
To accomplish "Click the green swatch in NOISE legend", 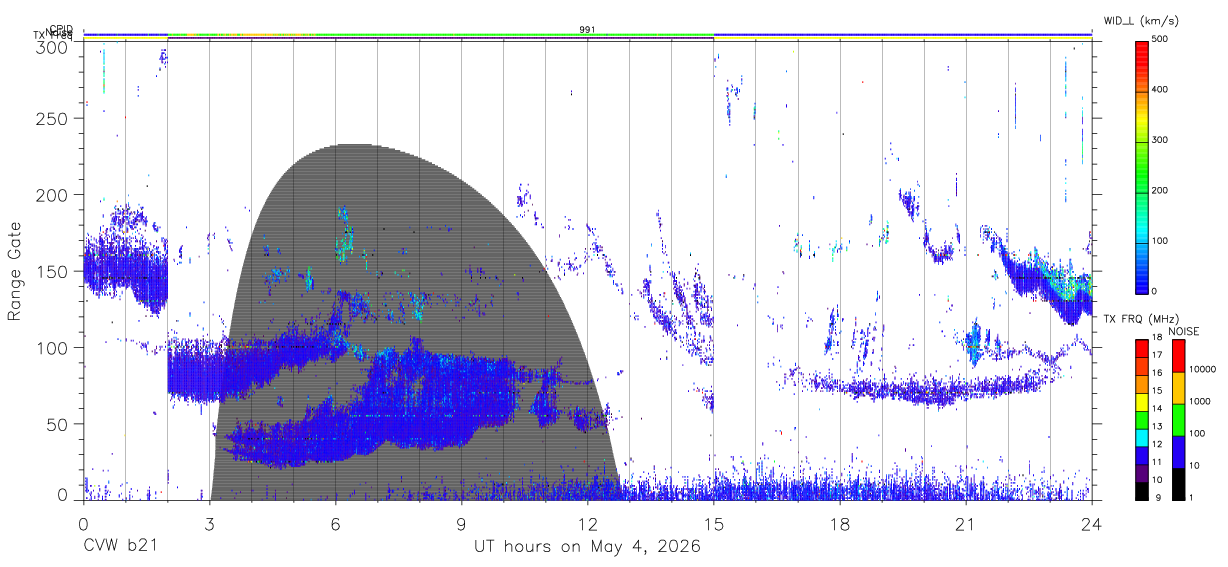I will 1177,420.
